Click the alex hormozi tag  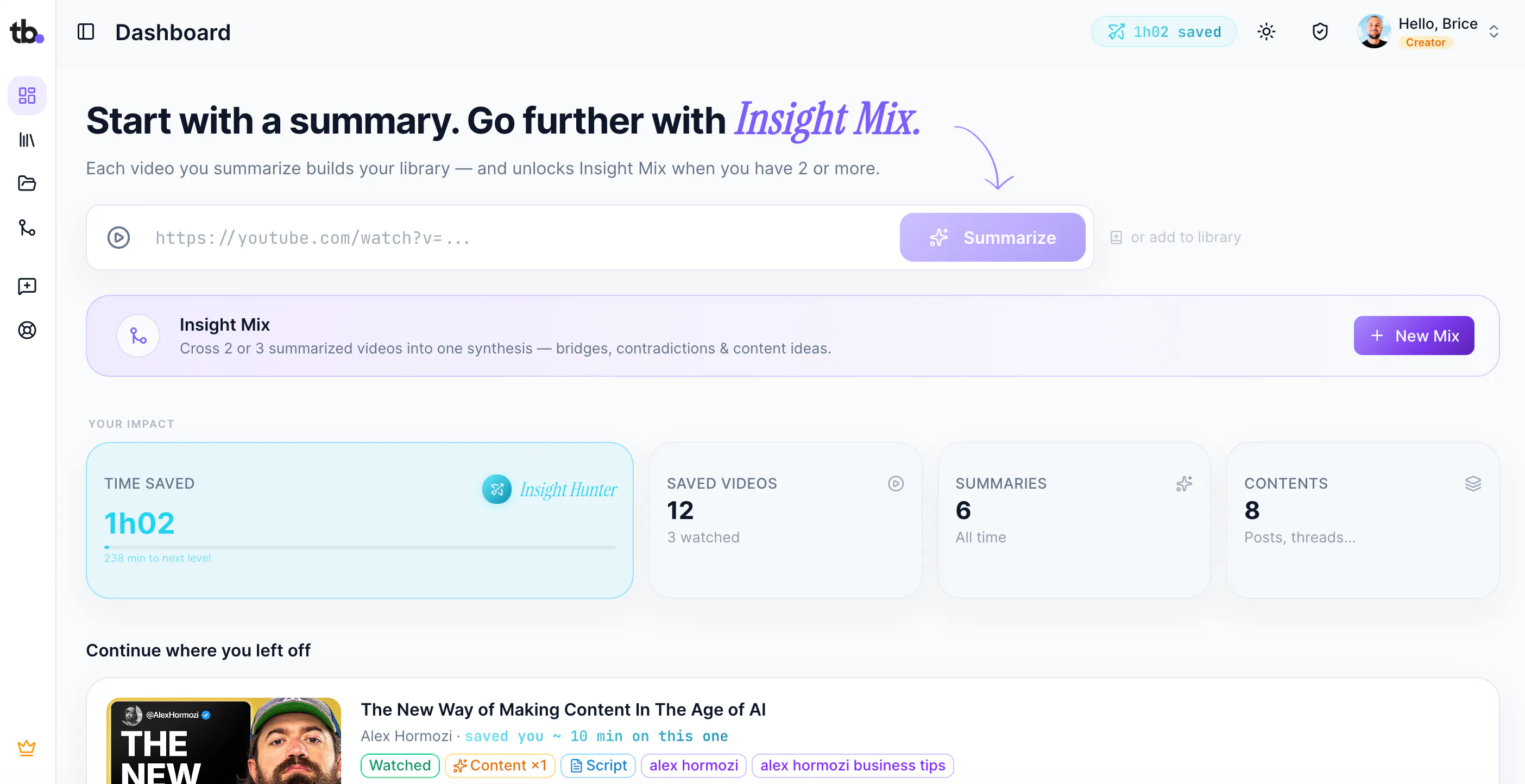693,765
